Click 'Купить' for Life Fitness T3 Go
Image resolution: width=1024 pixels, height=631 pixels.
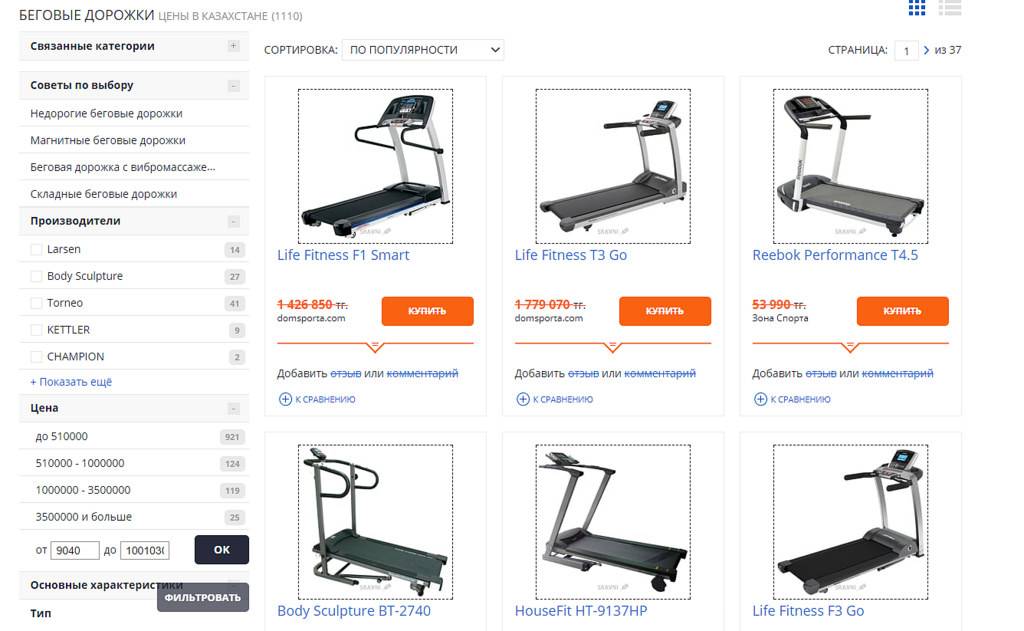coord(665,311)
